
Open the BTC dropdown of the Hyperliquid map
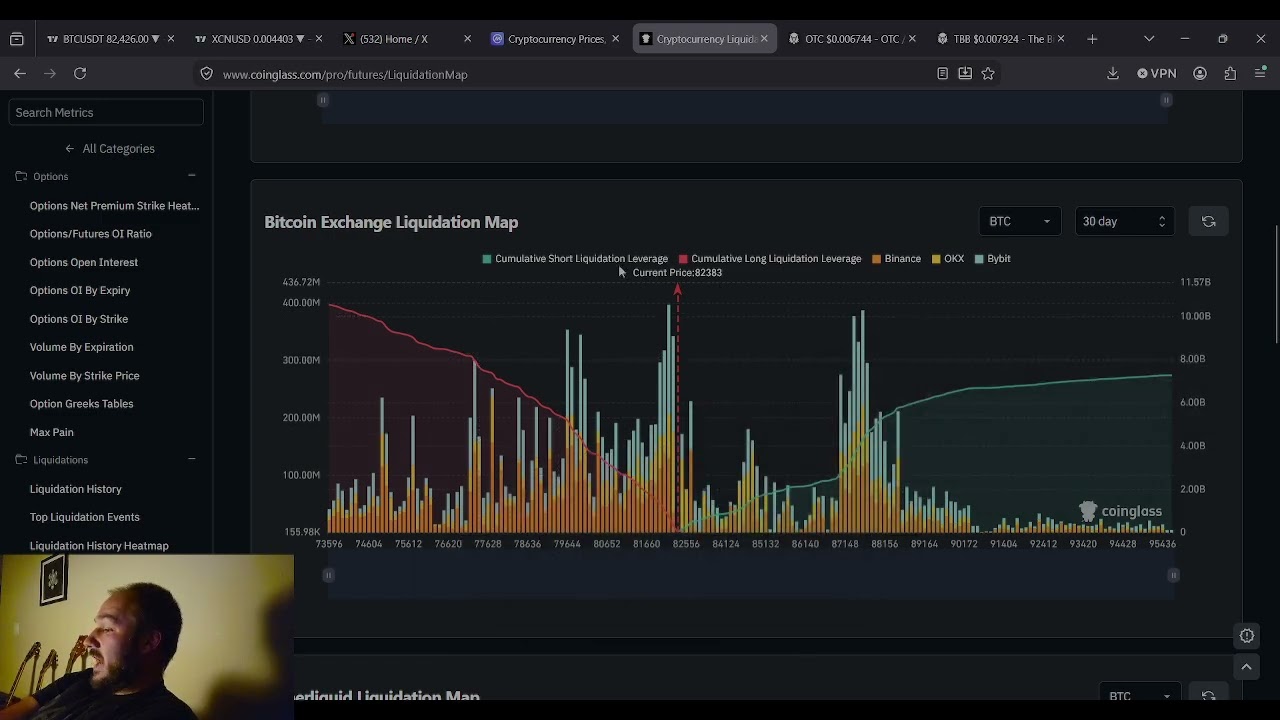tap(1139, 696)
